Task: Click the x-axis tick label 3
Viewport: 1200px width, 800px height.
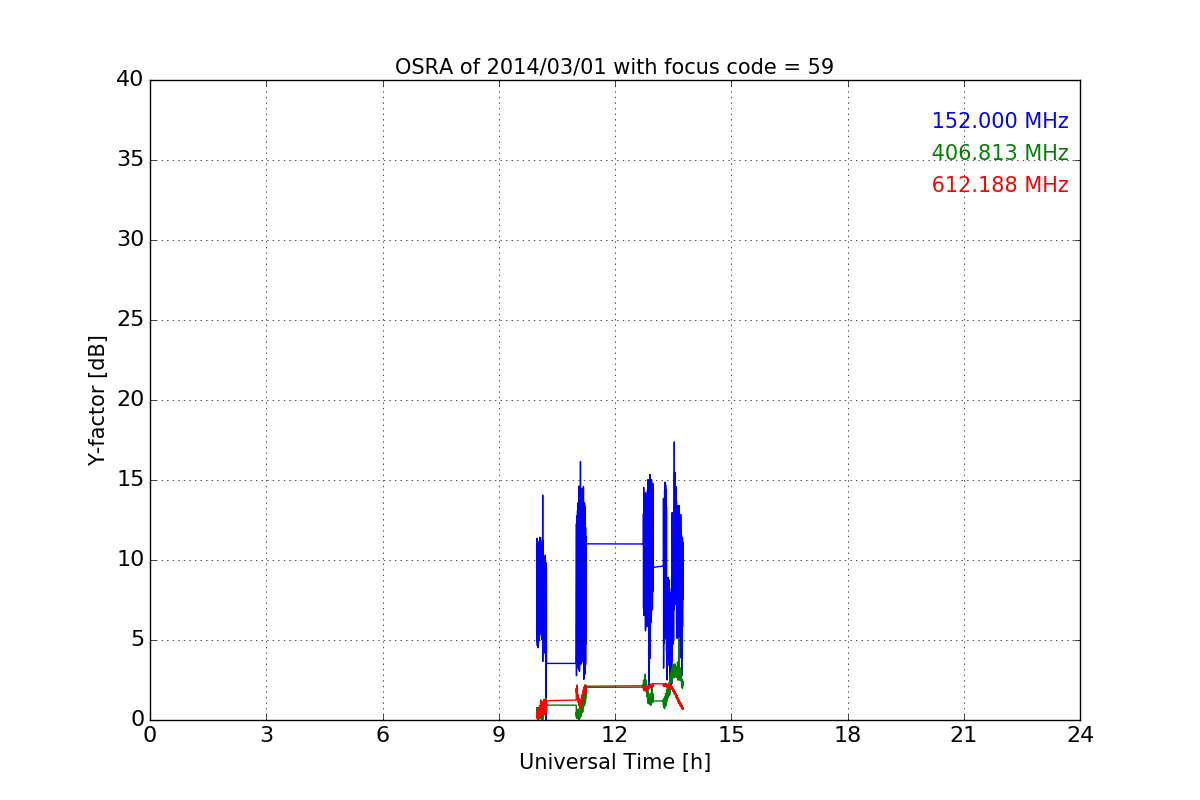Action: (x=266, y=735)
